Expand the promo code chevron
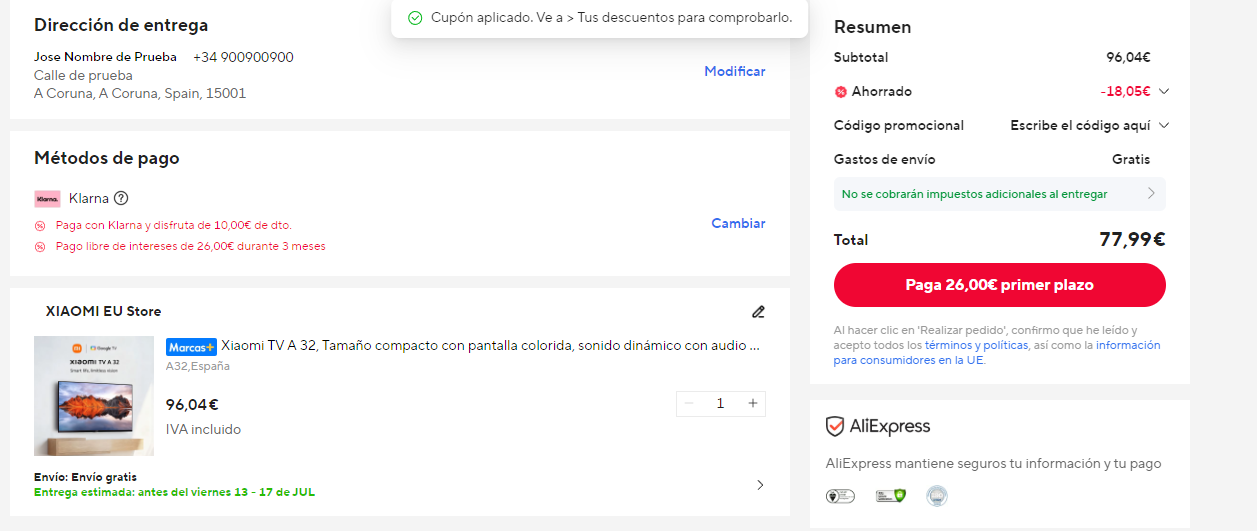1257x531 pixels. pyautogui.click(x=1163, y=126)
